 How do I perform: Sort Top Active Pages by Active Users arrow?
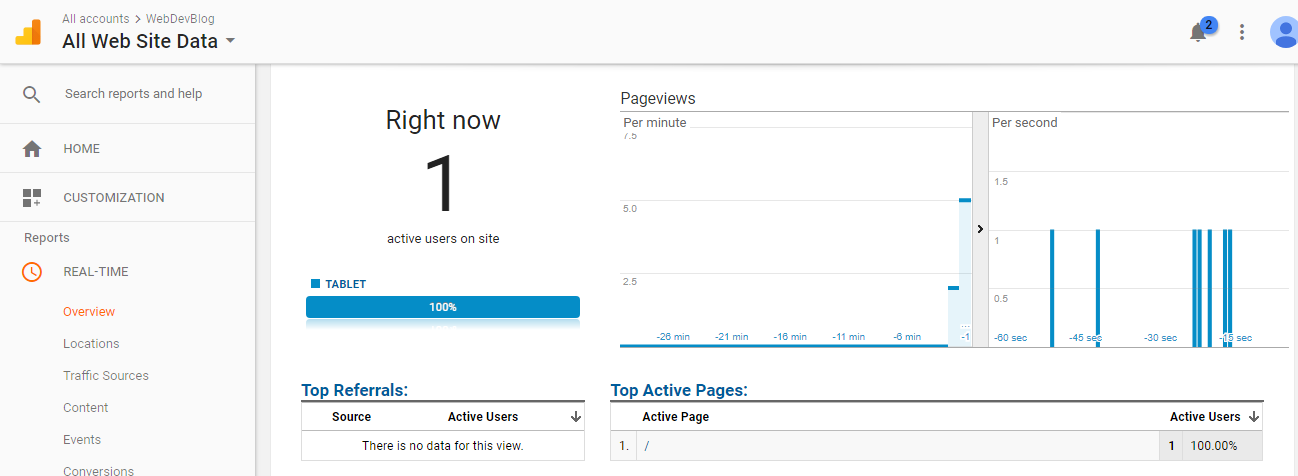1254,417
